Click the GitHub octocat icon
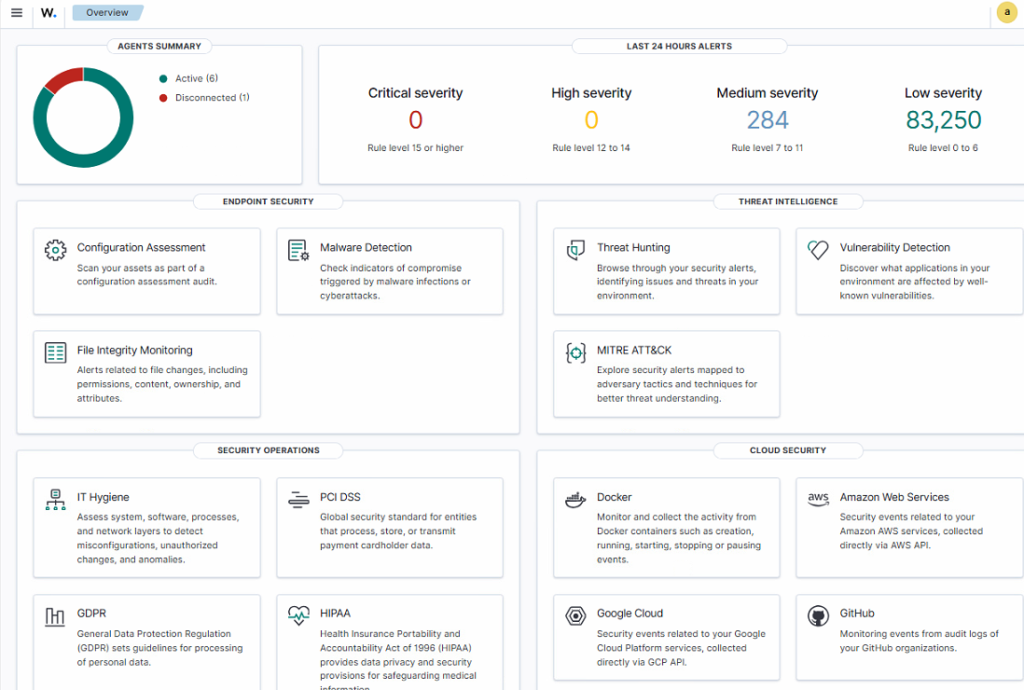 818,616
